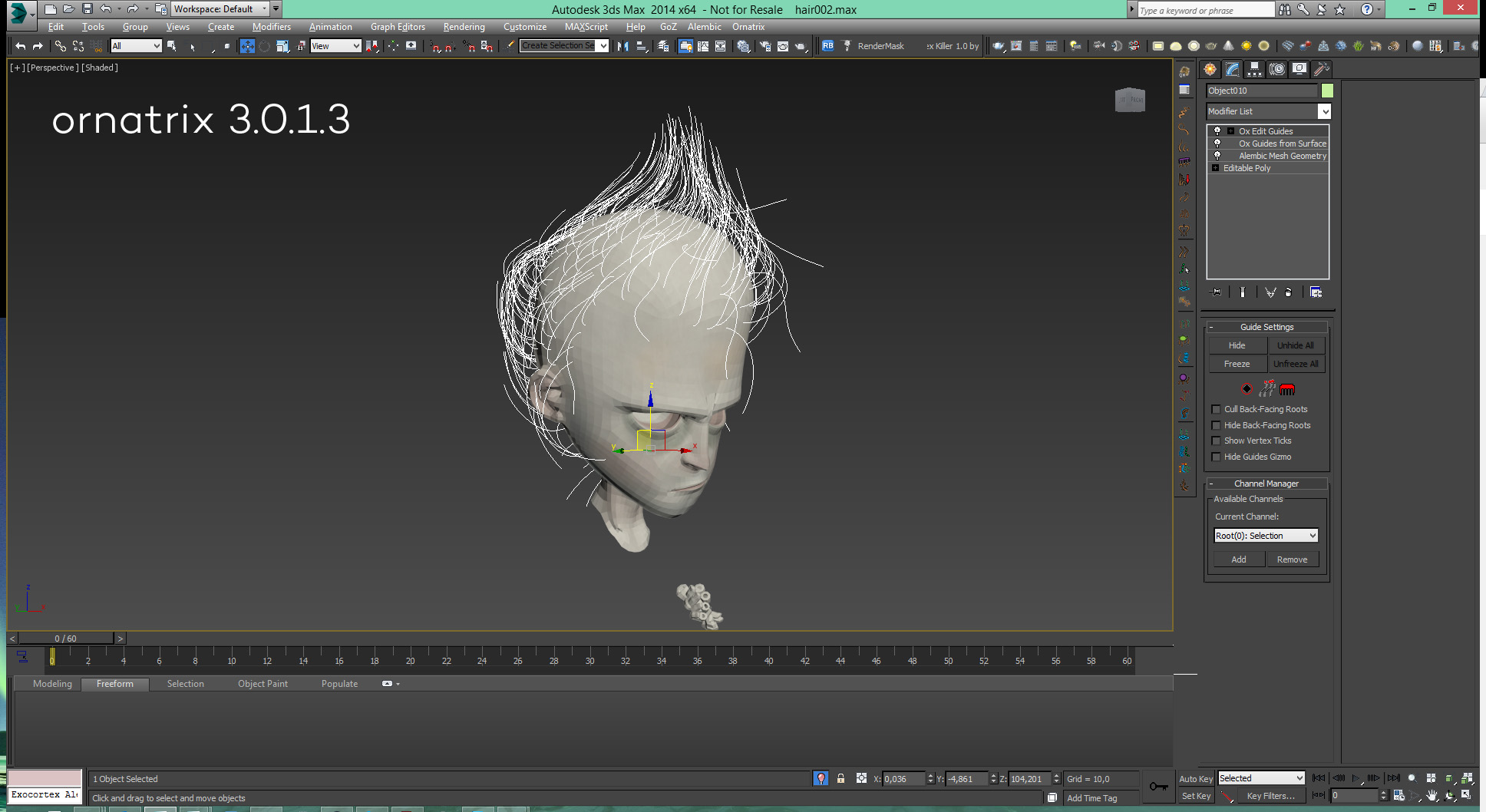Click the RB toolbar icon
Viewport: 1486px width, 812px height.
(x=827, y=46)
